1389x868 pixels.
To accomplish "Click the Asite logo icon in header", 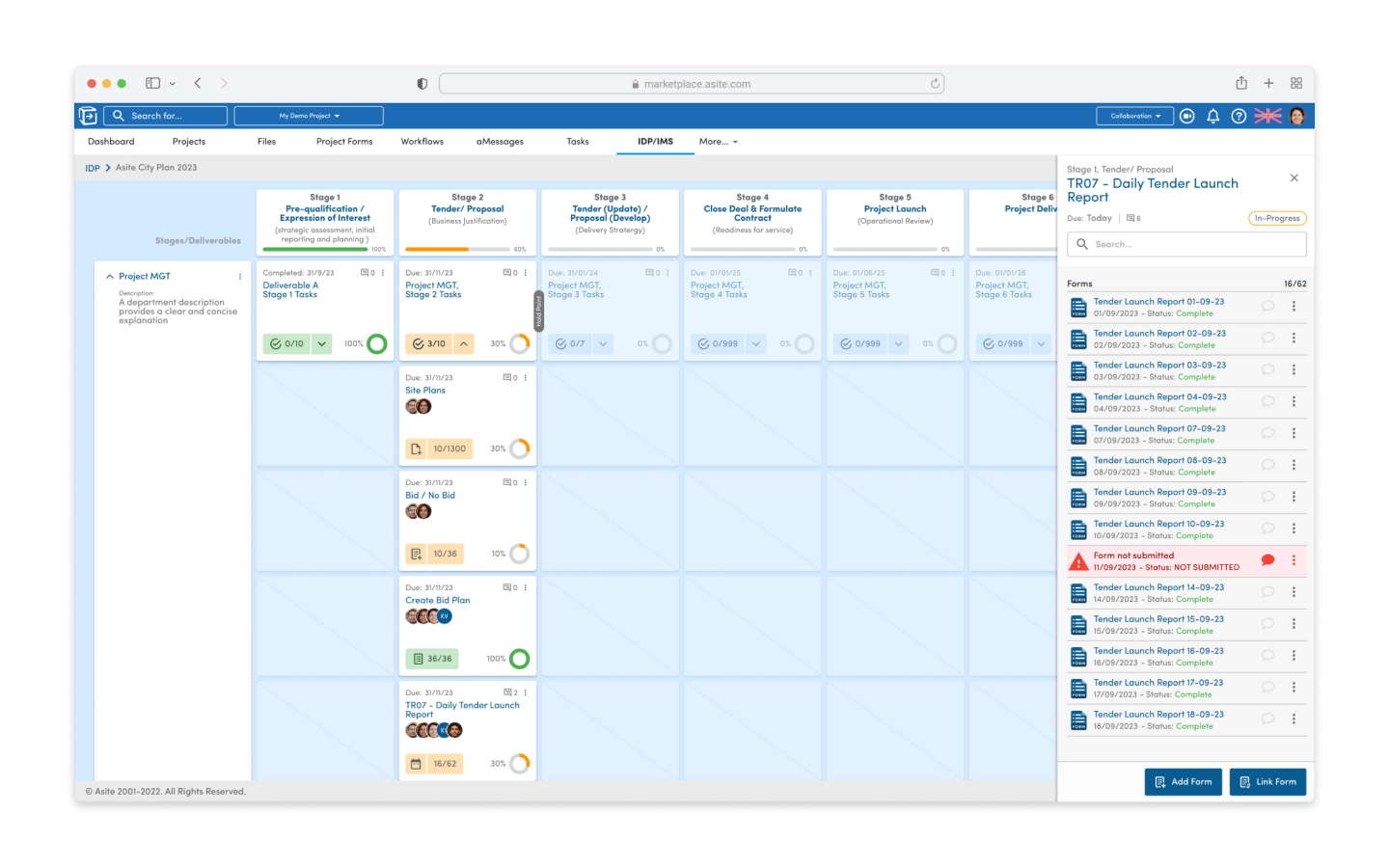I will [x=88, y=116].
